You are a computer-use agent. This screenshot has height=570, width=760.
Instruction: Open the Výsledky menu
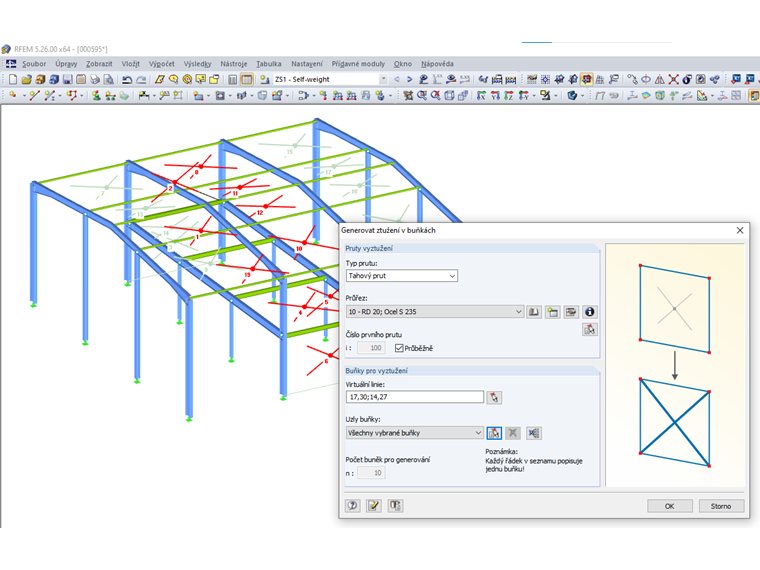197,63
